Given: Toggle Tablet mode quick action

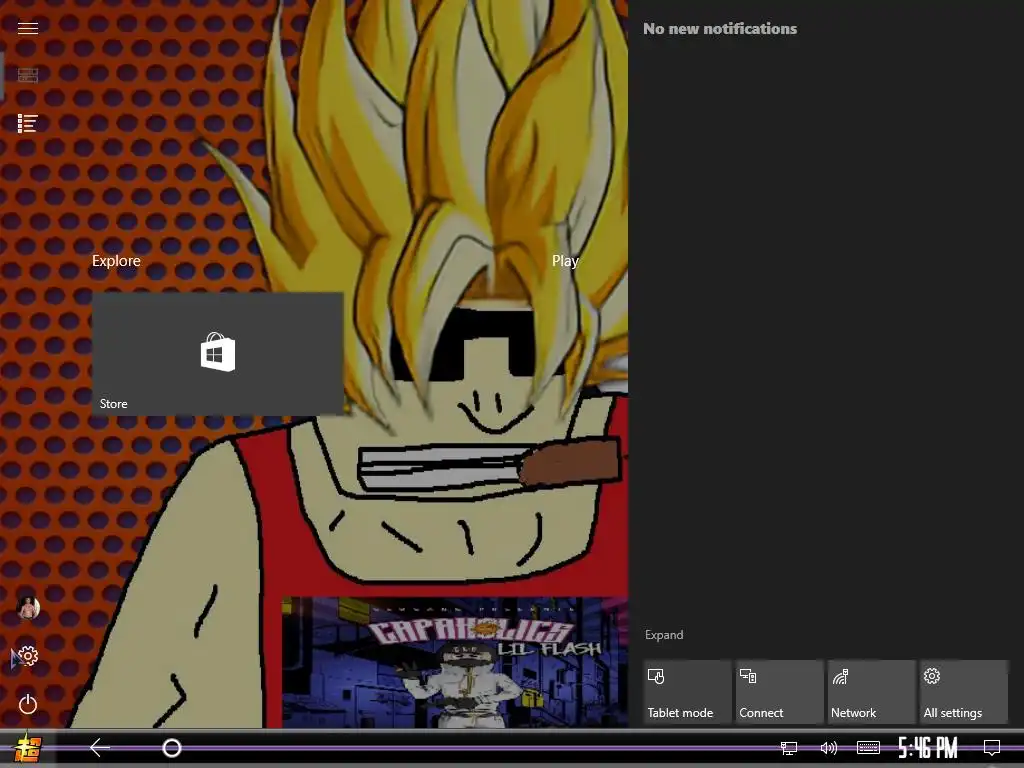Looking at the screenshot, I should click(687, 692).
